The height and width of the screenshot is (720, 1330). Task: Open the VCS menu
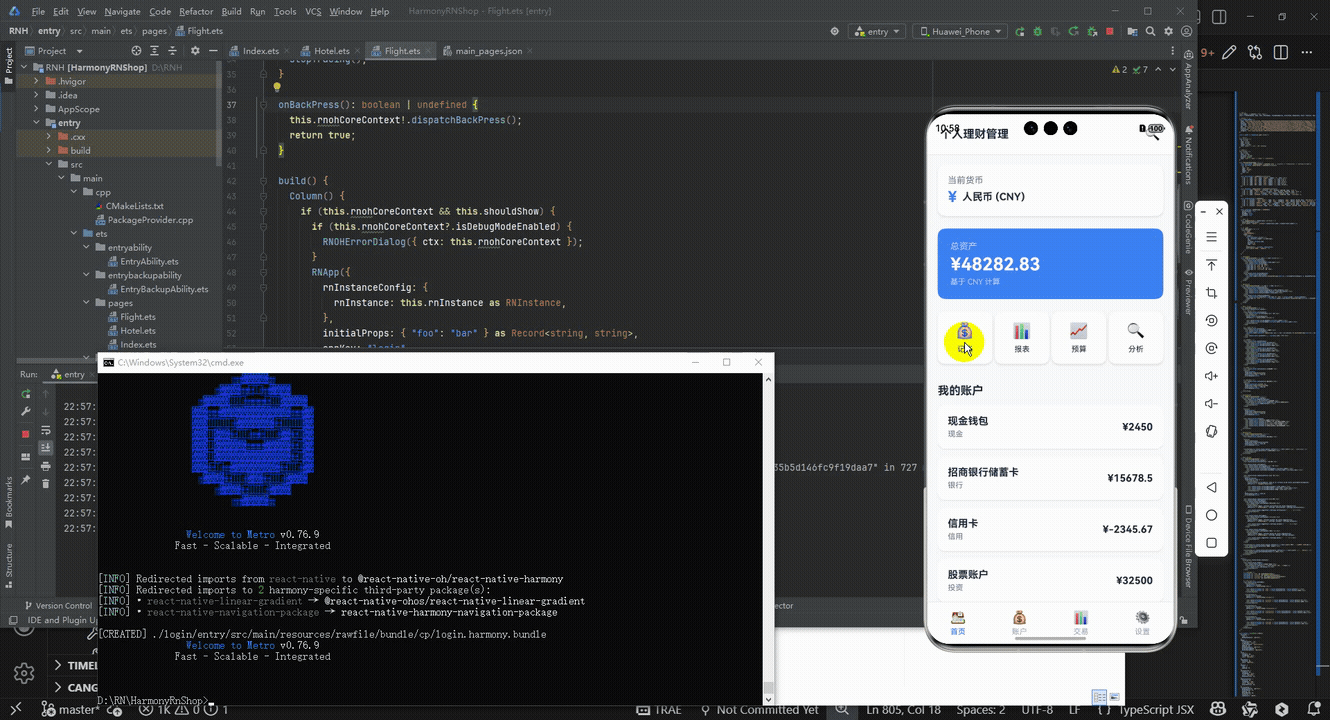click(312, 11)
